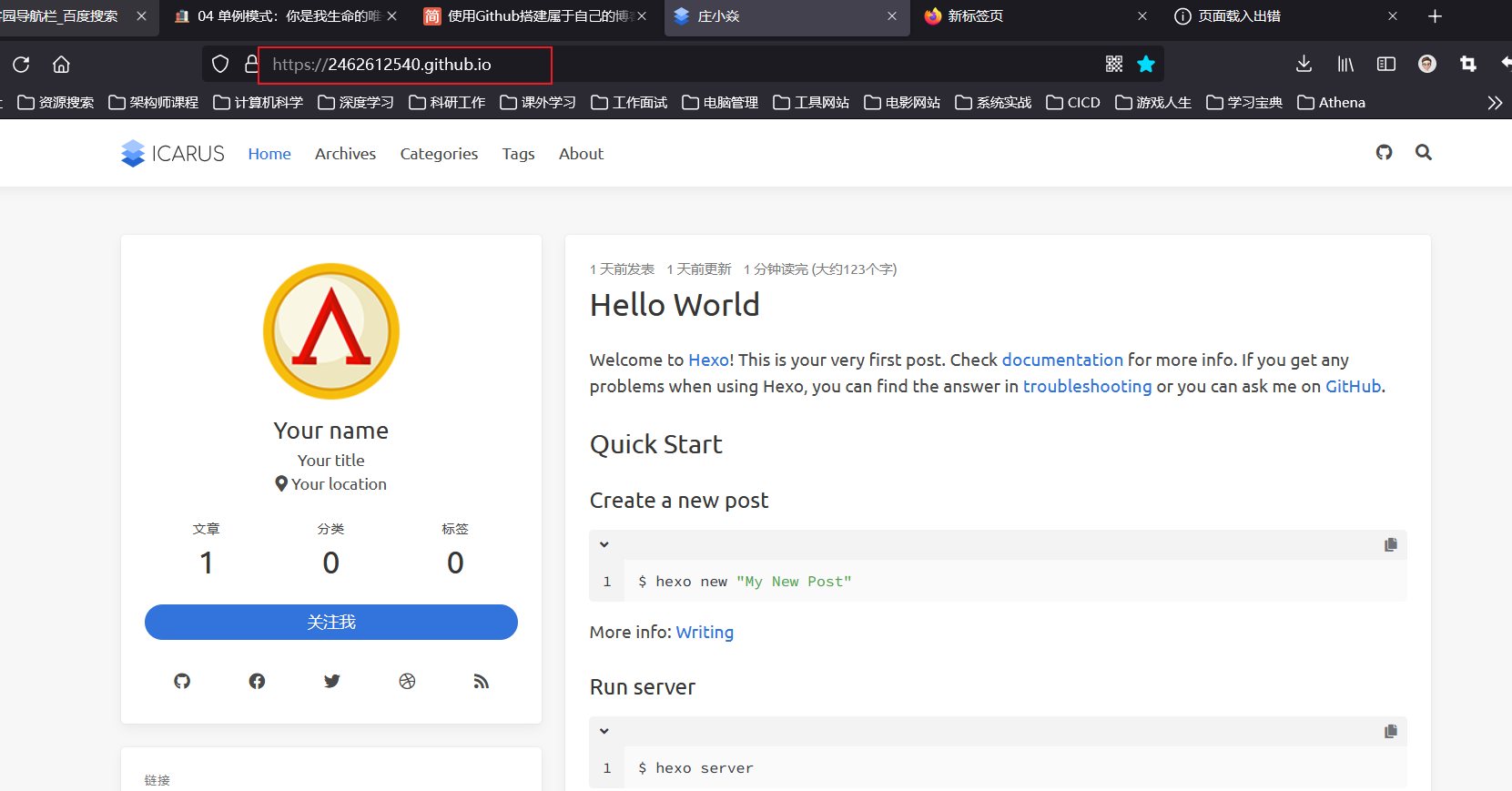Collapse the hexo server code block
Screen dimensions: 1512x791
coord(604,731)
